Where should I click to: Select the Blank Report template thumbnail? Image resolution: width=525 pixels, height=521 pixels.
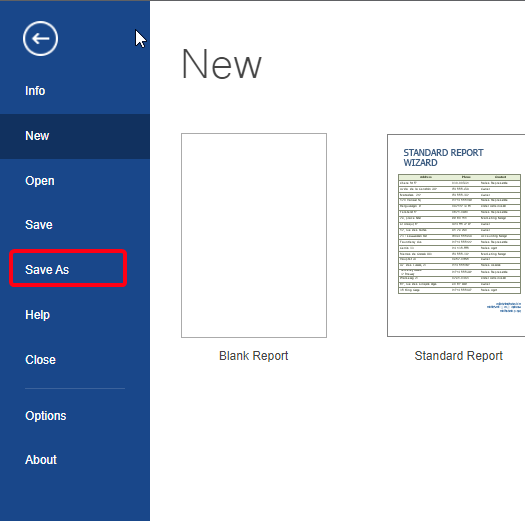click(x=254, y=235)
